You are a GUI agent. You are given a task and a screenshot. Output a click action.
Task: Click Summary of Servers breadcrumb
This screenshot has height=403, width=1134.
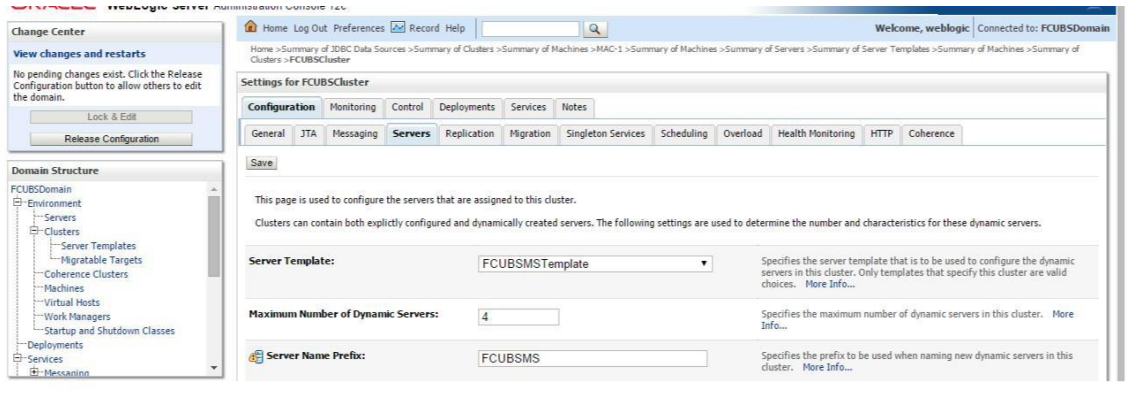pyautogui.click(x=766, y=49)
